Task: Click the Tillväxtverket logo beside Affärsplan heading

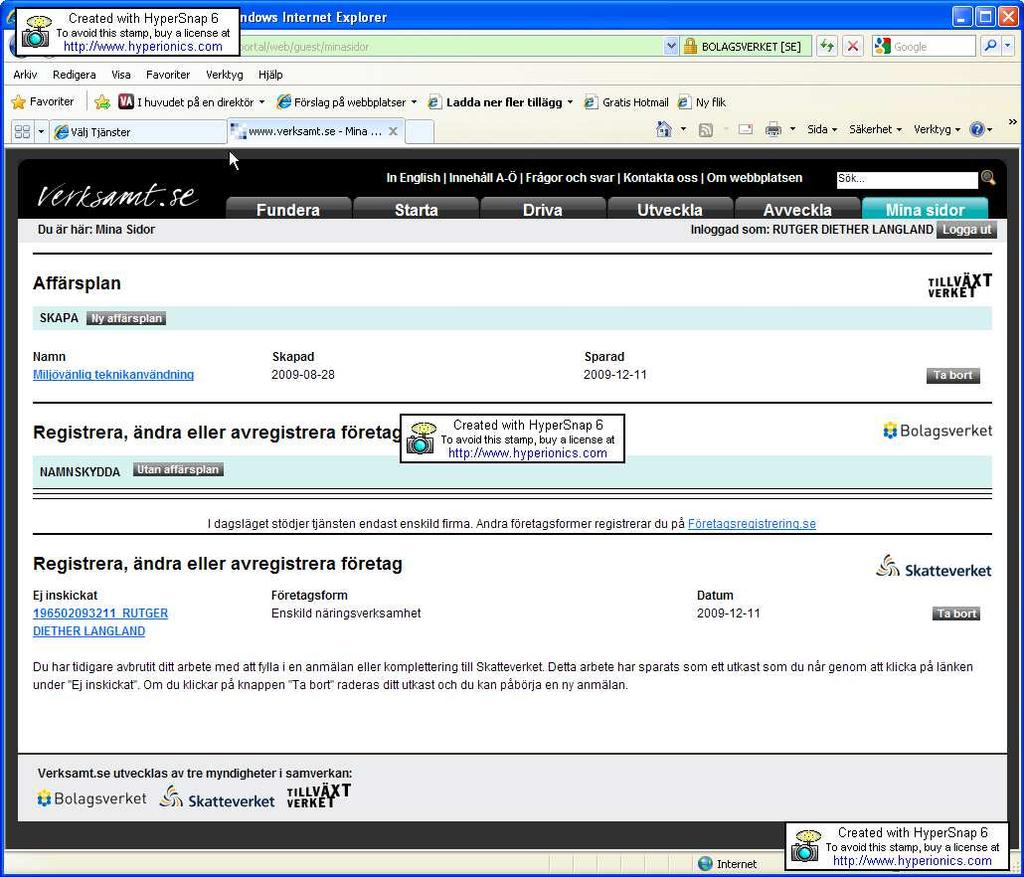Action: coord(959,285)
